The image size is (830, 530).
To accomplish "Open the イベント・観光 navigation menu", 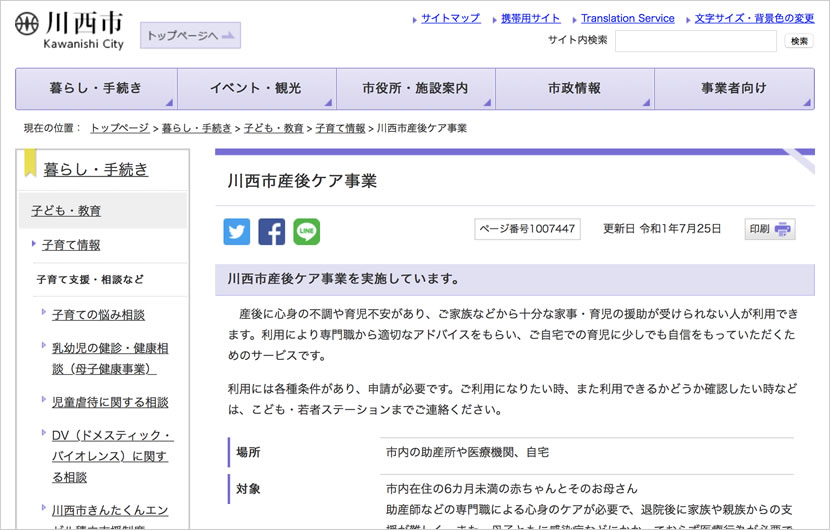I will 257,88.
